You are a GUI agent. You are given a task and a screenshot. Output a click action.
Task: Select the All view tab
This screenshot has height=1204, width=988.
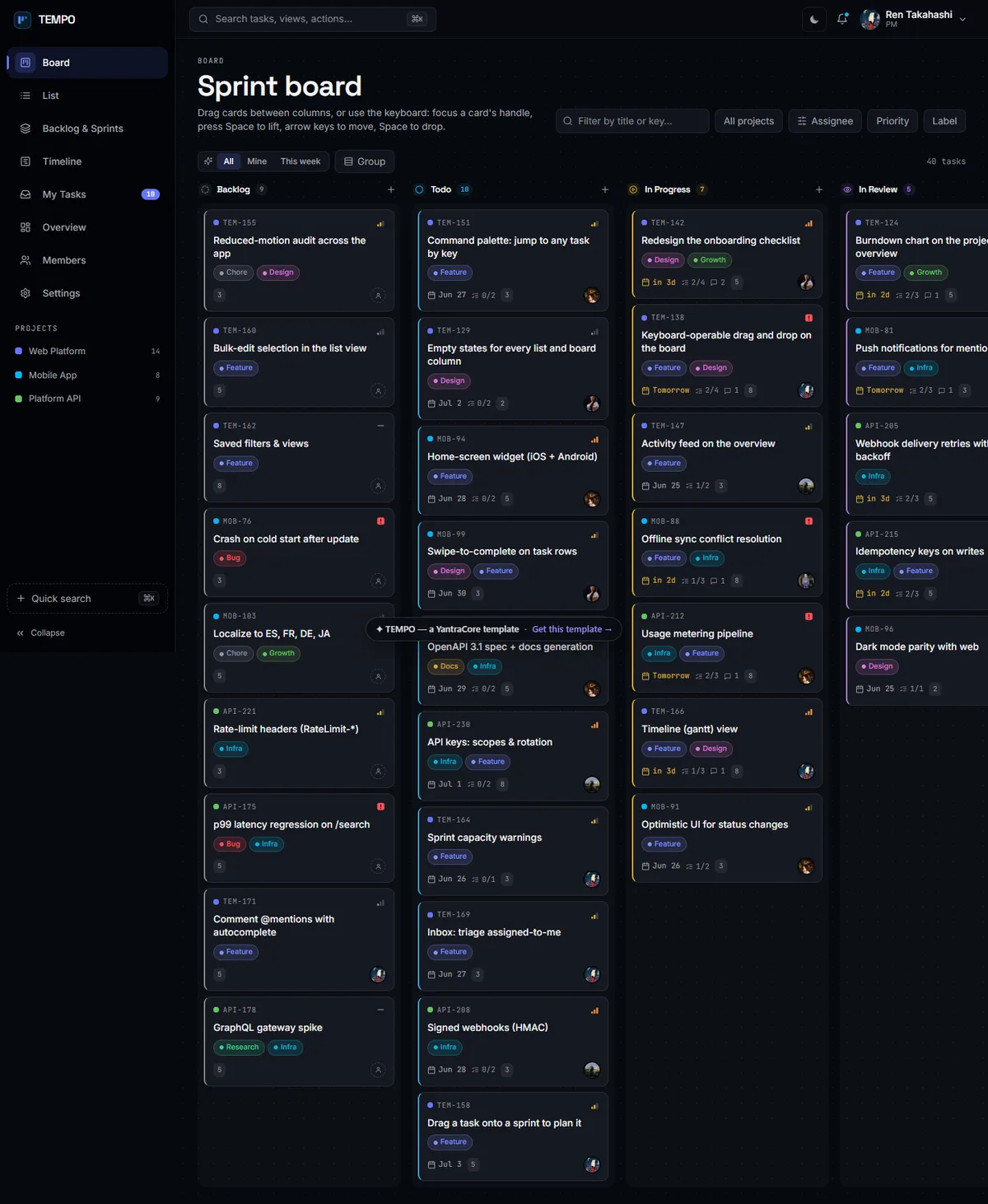229,161
